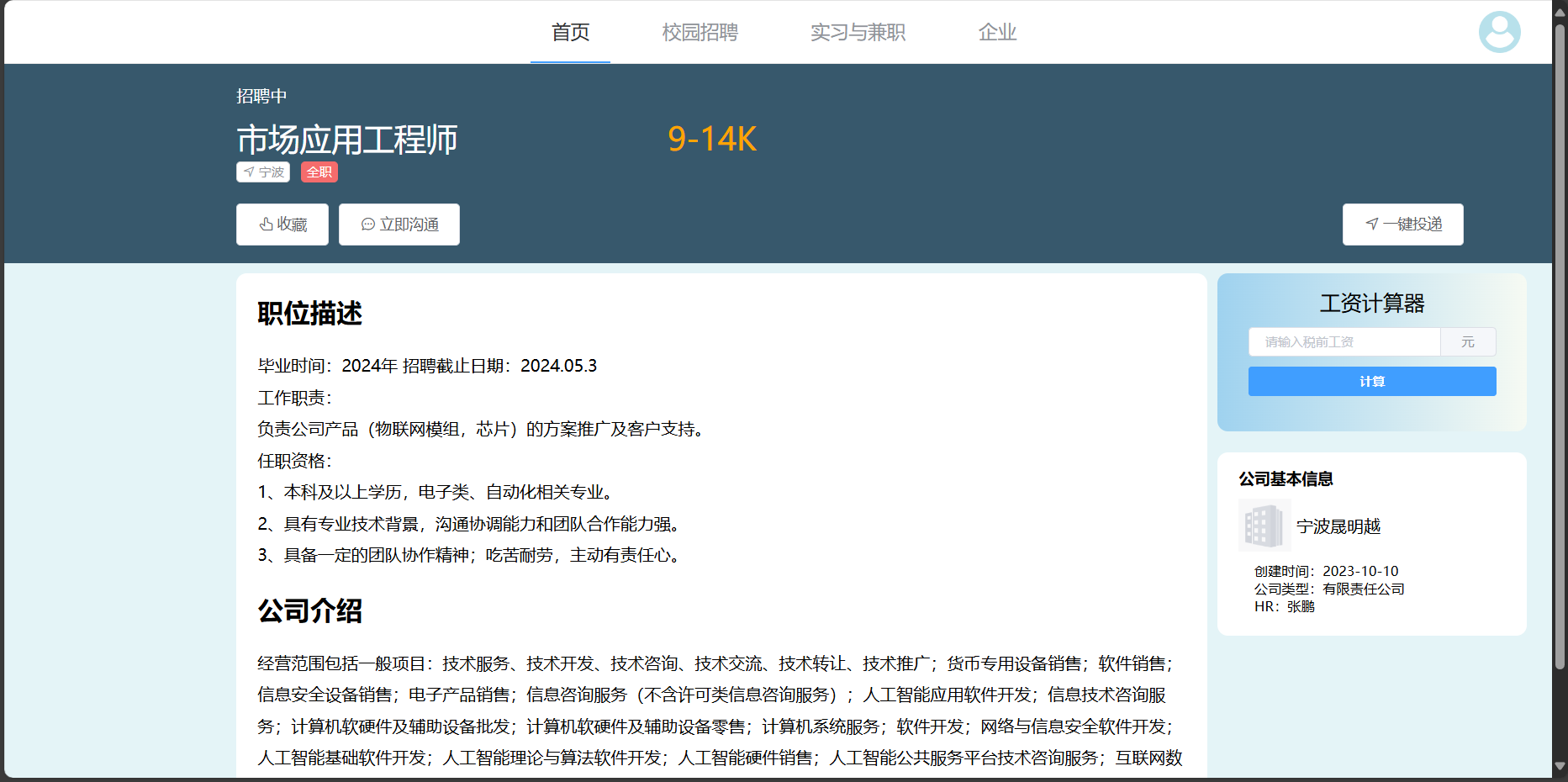The height and width of the screenshot is (782, 1568).
Task: Click the user avatar icon
Action: point(1499,32)
